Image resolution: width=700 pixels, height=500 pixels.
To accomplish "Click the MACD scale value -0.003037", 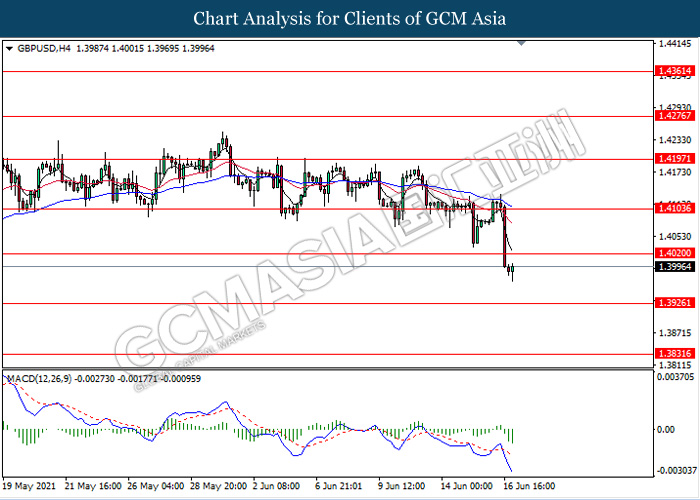I will click(676, 471).
